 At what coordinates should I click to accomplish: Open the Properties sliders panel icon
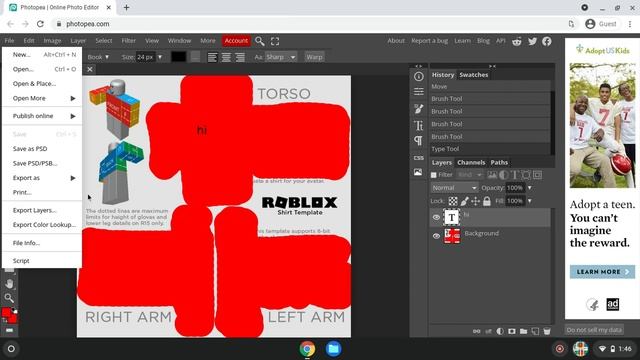click(x=418, y=92)
